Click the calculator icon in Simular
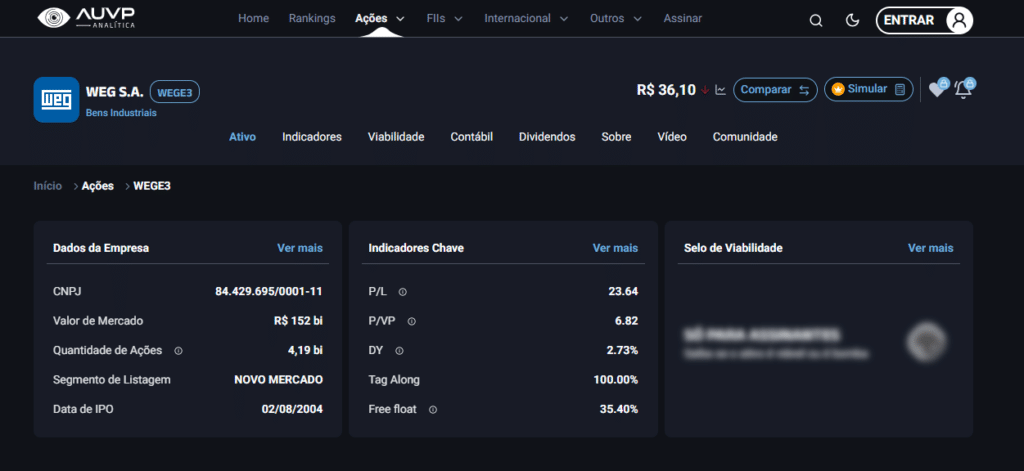Viewport: 1024px width, 471px height. pyautogui.click(x=900, y=89)
